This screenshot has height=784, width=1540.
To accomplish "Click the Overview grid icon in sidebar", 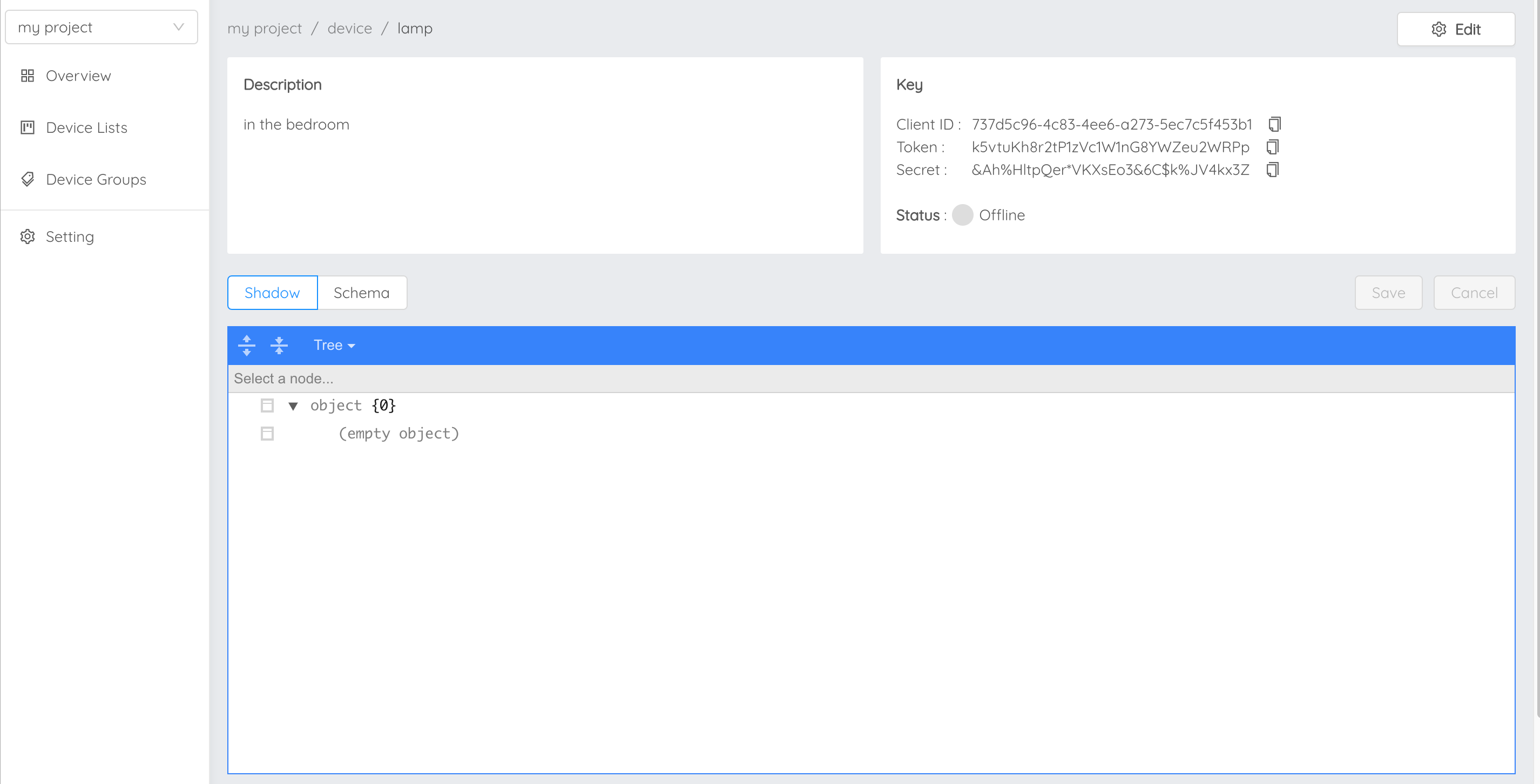I will 28,76.
